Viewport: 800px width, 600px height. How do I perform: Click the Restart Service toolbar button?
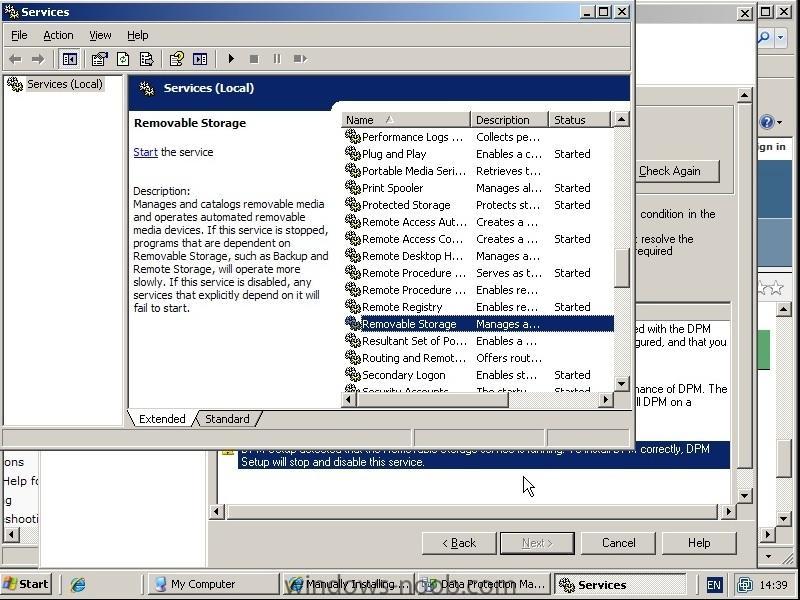[x=300, y=59]
